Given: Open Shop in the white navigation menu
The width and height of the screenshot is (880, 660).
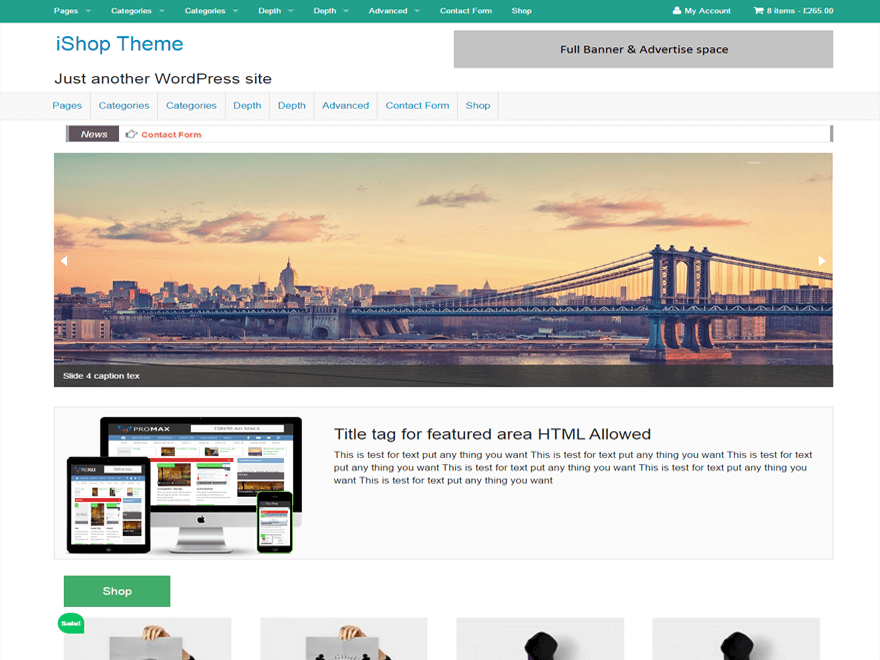Looking at the screenshot, I should click(x=478, y=105).
